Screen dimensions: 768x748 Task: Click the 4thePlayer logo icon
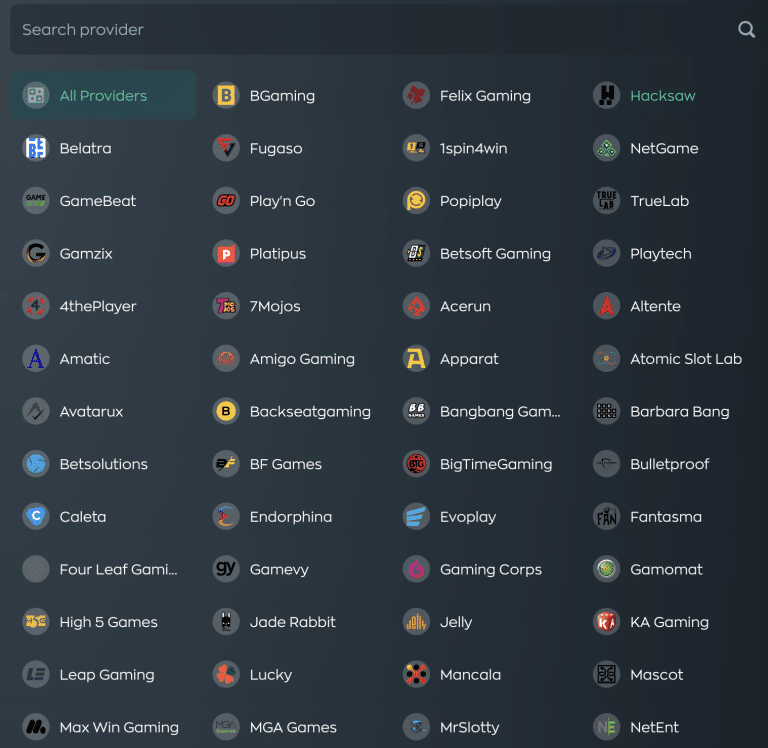click(36, 306)
